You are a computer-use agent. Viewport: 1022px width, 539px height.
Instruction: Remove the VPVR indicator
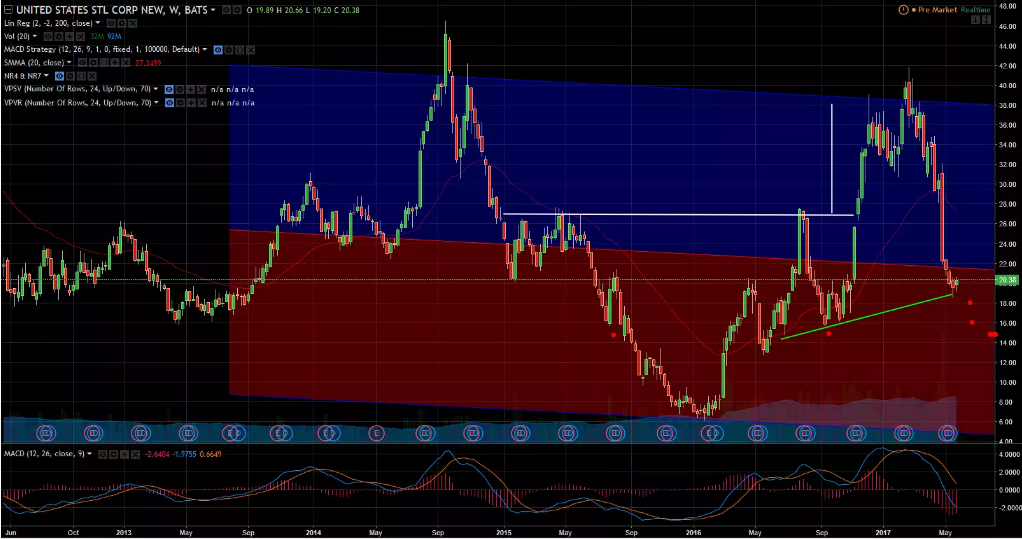pyautogui.click(x=202, y=103)
